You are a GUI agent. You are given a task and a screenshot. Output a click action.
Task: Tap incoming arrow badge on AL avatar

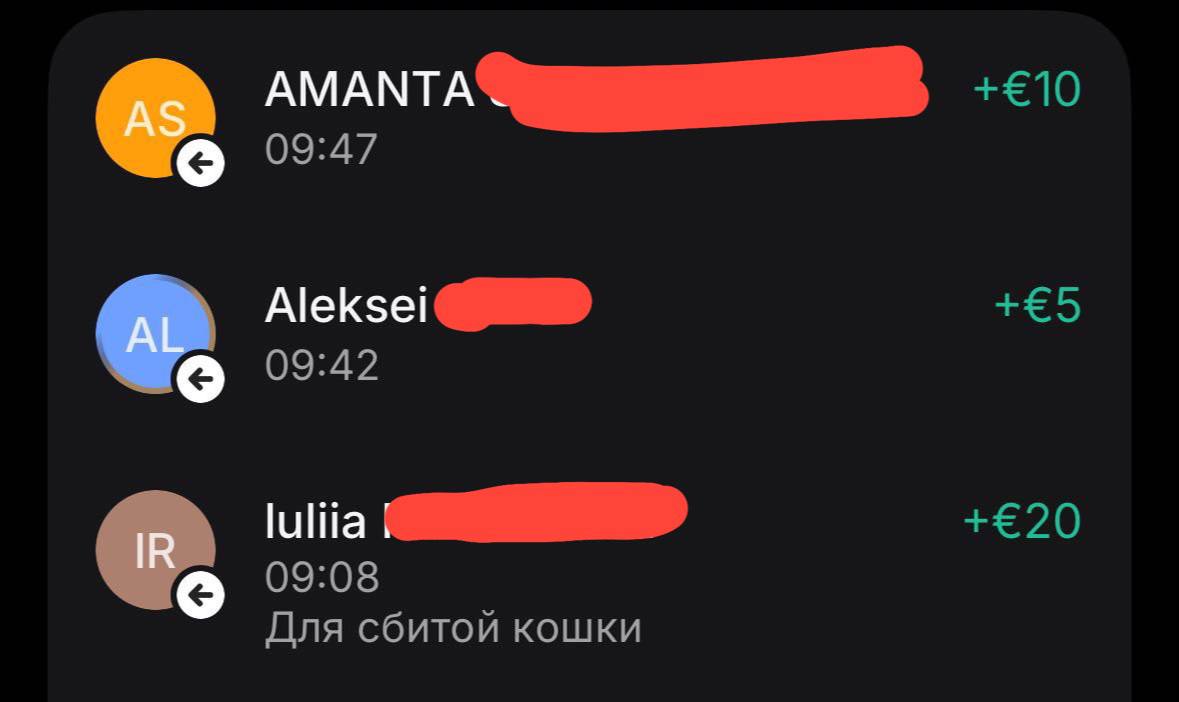tap(201, 379)
